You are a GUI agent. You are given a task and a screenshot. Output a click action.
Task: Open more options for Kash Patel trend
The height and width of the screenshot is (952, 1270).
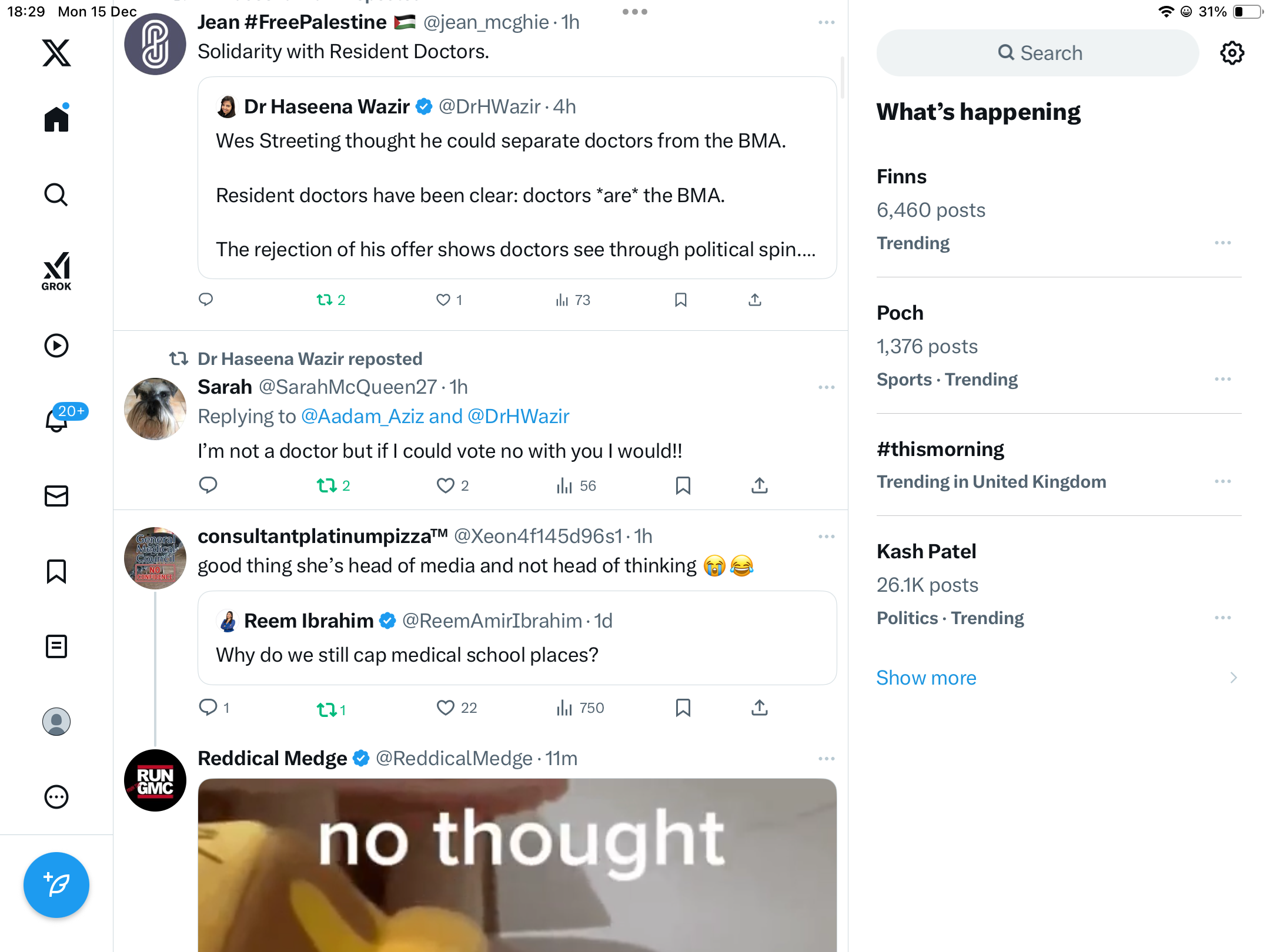coord(1222,618)
